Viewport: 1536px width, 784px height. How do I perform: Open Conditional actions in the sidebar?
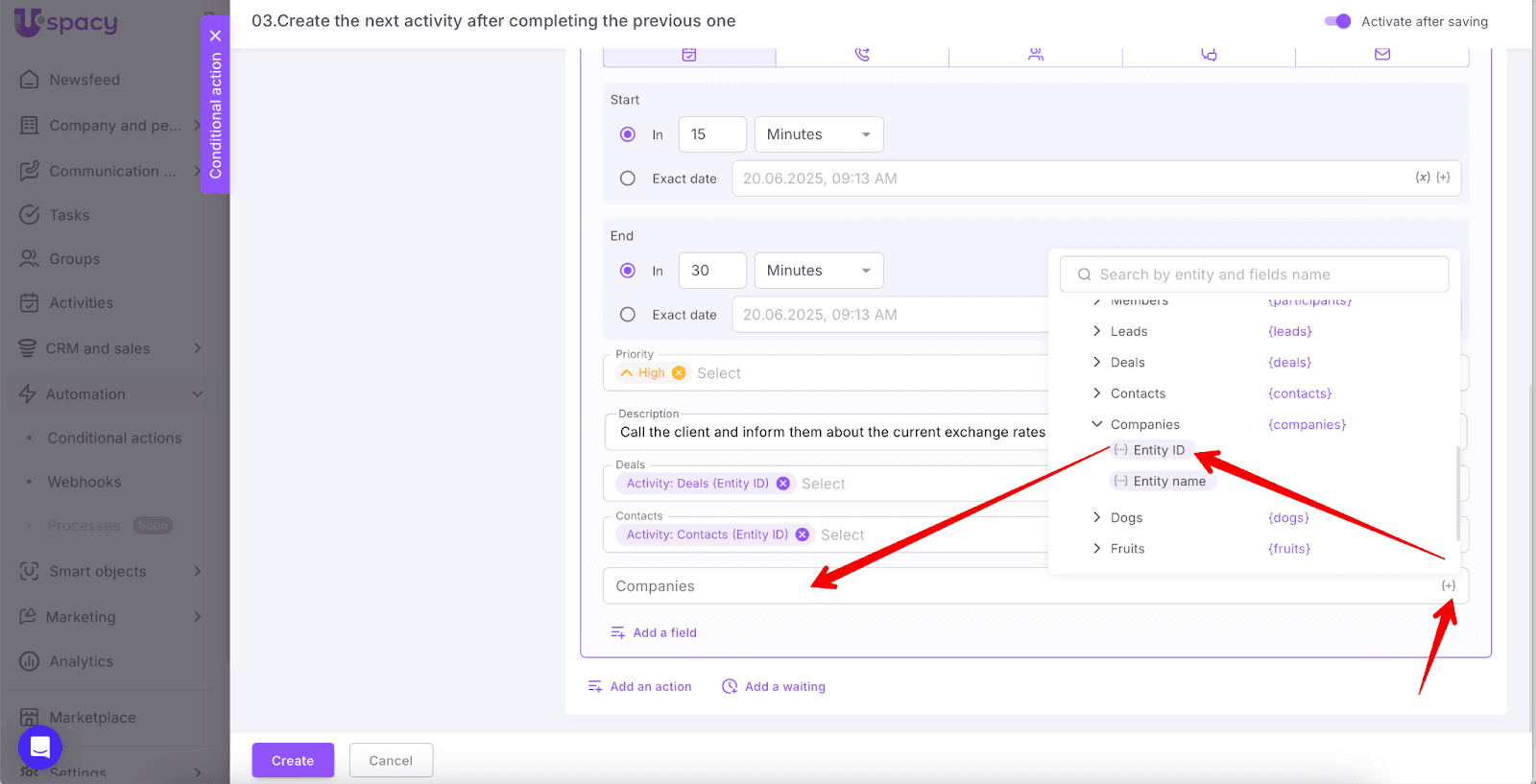point(114,438)
